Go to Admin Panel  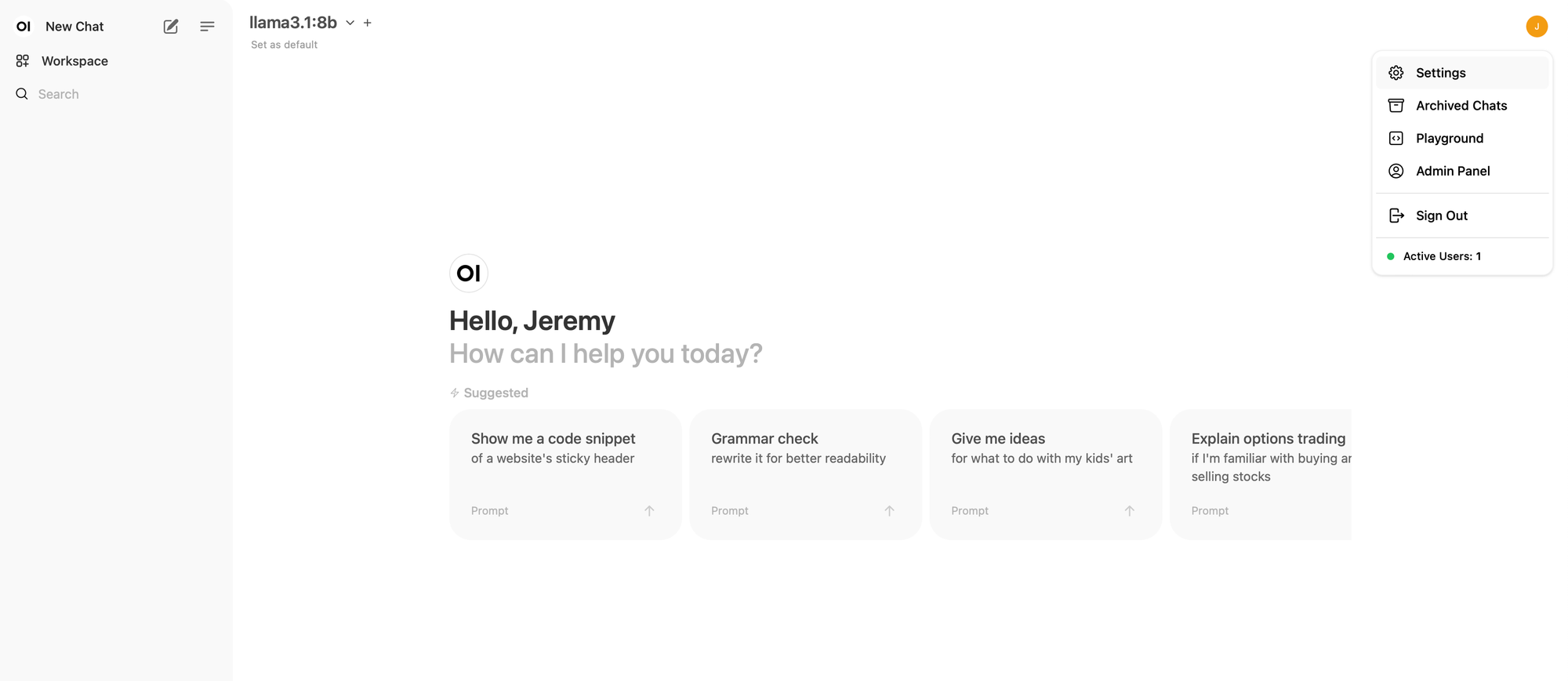tap(1452, 171)
